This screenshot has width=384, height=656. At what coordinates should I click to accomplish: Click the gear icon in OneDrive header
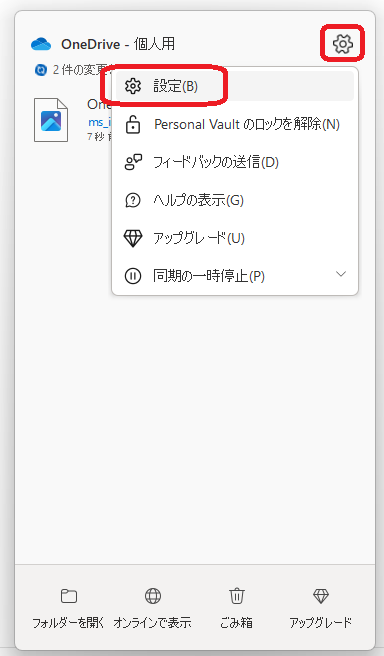[343, 44]
